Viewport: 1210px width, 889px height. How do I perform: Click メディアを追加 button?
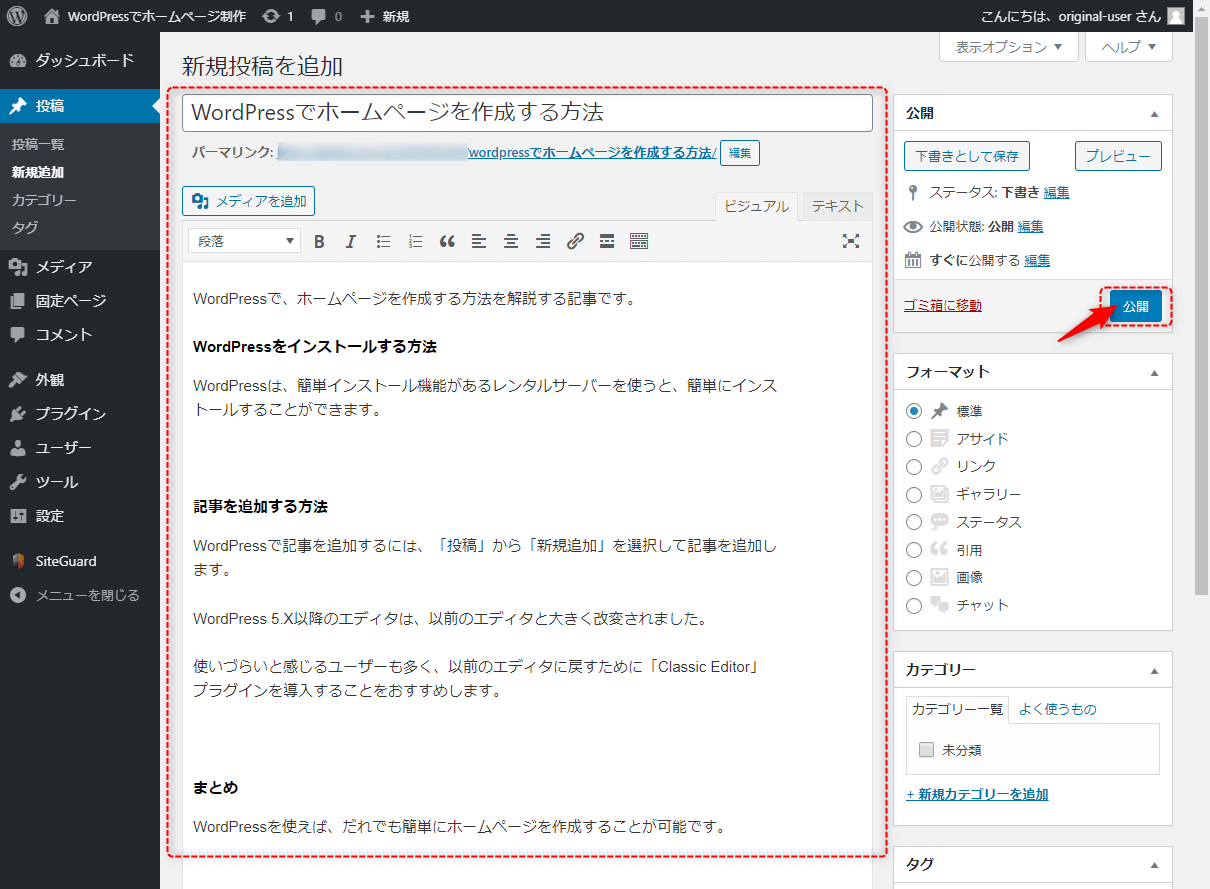pos(248,201)
